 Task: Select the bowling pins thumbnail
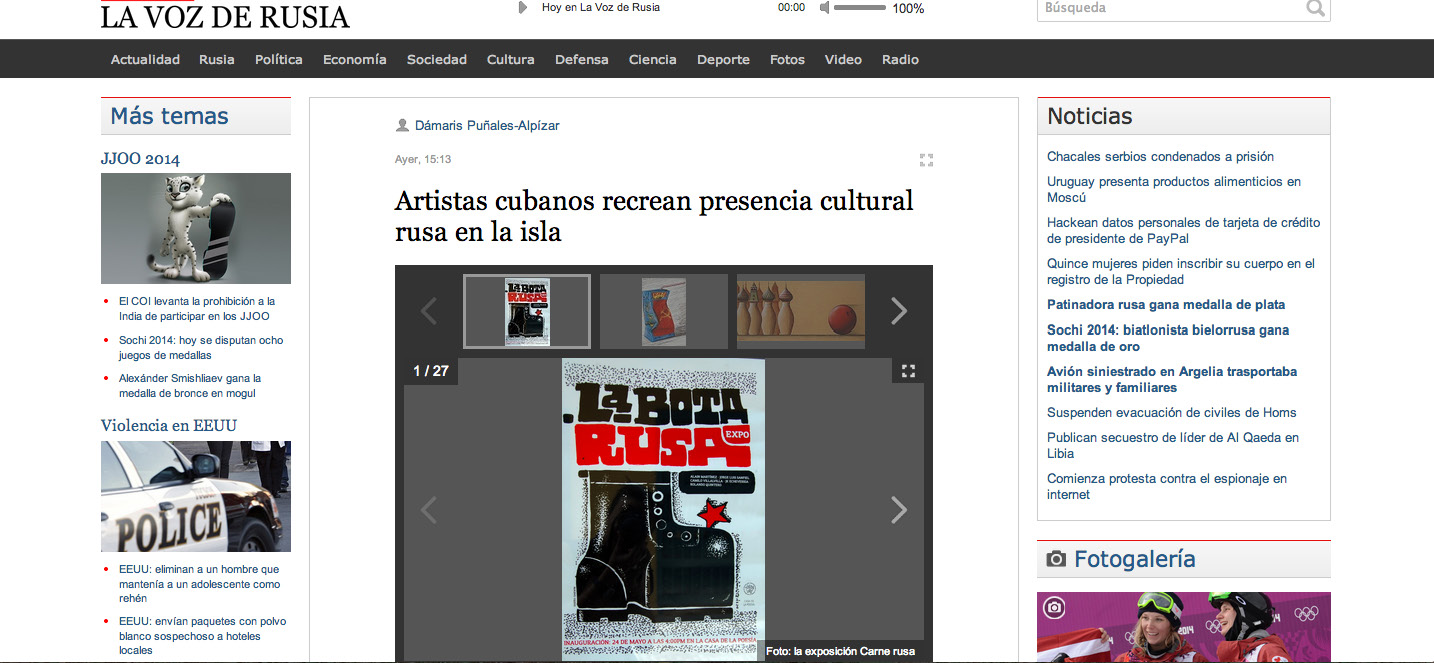[x=800, y=311]
